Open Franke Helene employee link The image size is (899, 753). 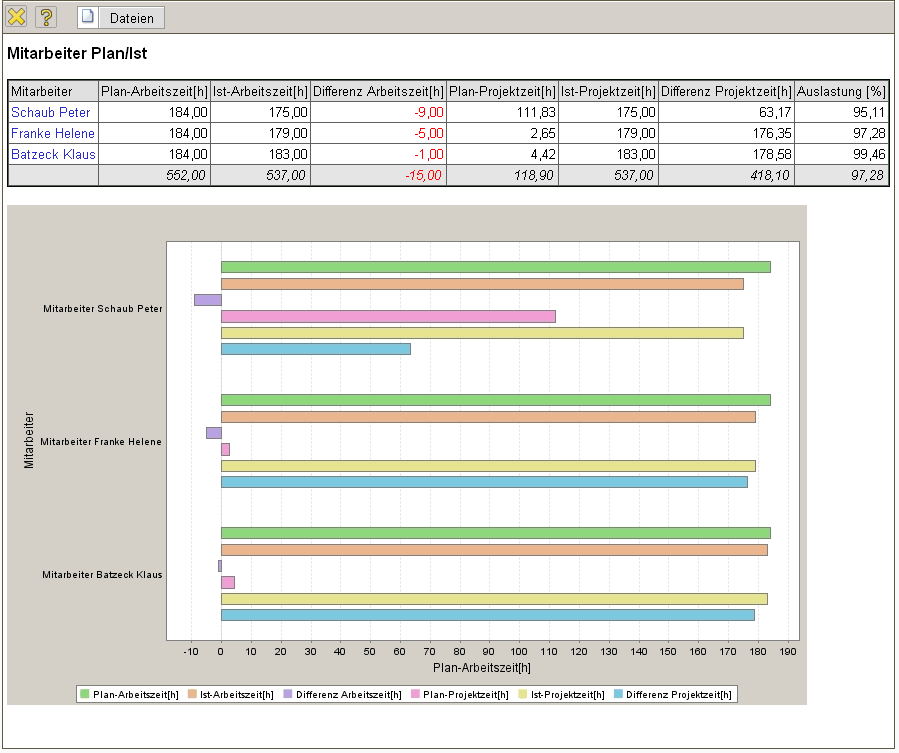coord(53,133)
